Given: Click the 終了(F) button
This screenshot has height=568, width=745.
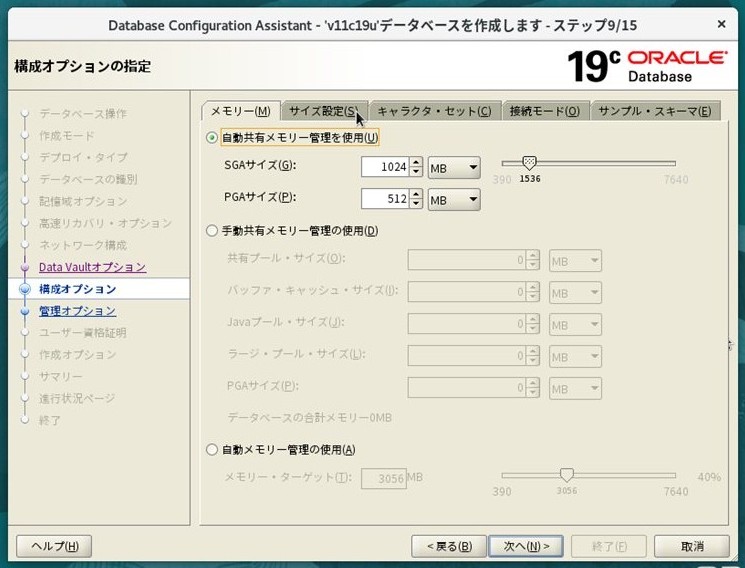Looking at the screenshot, I should (x=609, y=546).
